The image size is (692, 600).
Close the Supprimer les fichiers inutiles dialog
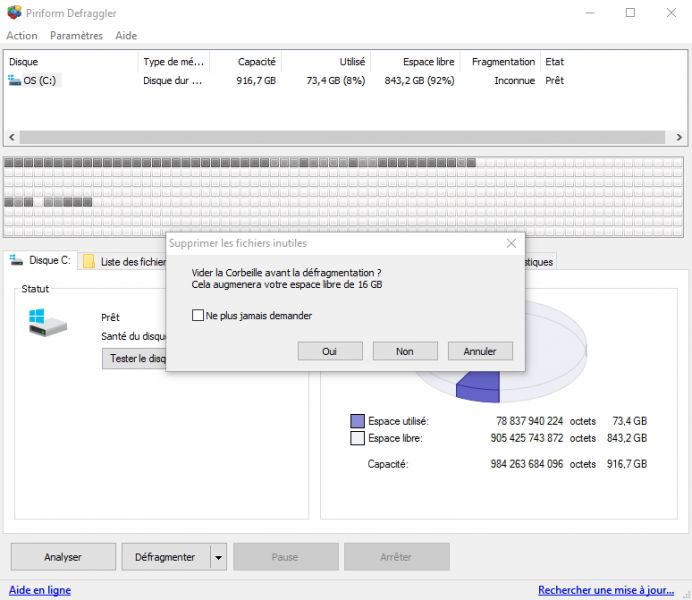click(x=511, y=243)
